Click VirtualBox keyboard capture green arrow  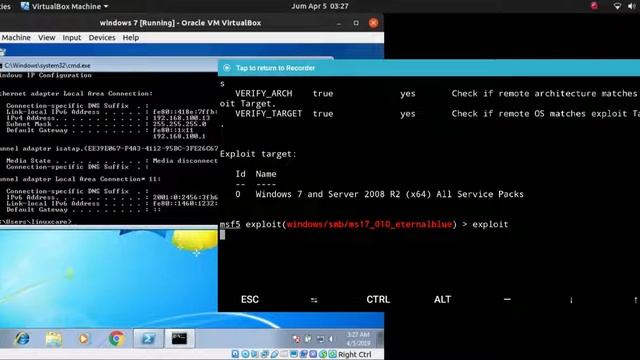(x=332, y=354)
